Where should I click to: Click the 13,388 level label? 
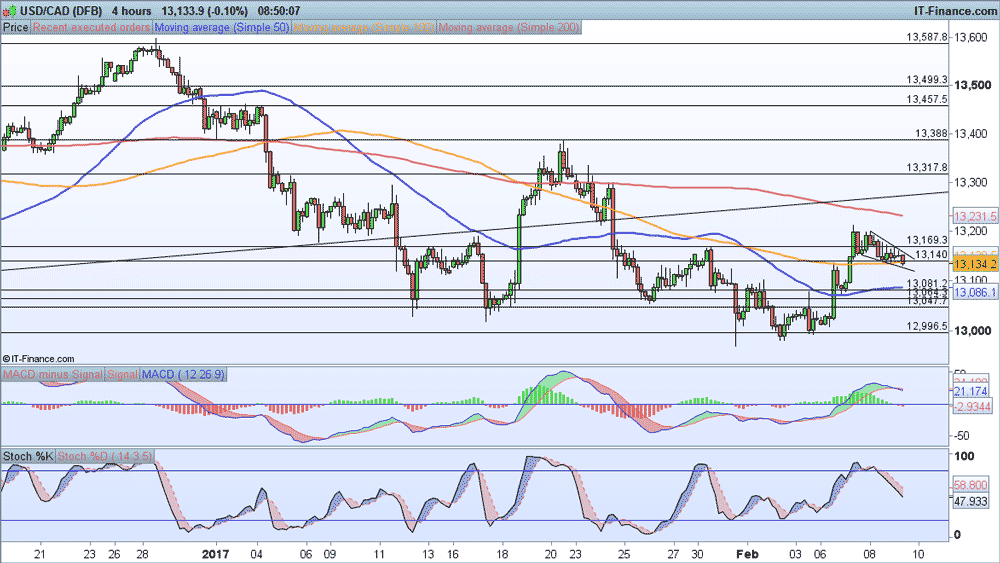[931, 133]
